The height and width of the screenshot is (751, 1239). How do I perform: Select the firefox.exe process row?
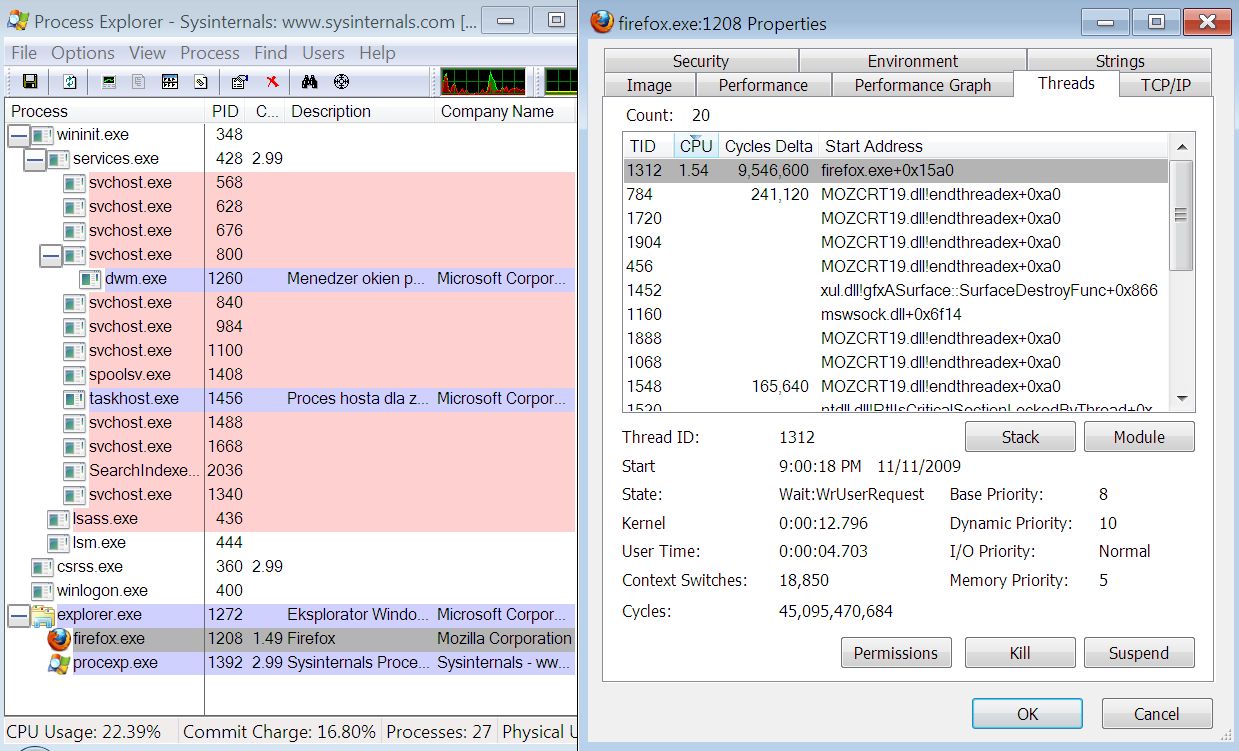[290, 638]
